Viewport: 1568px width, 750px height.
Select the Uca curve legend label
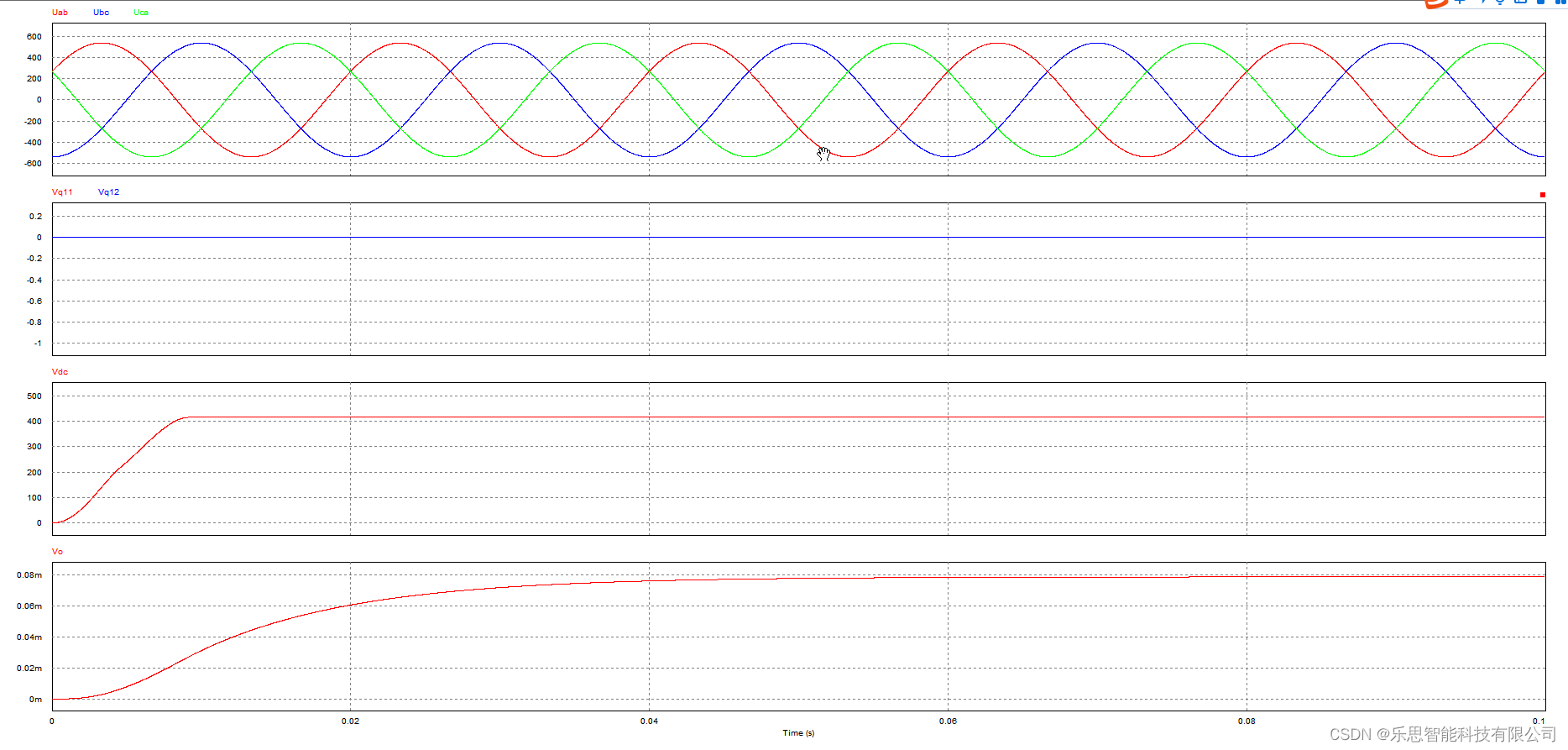[141, 13]
